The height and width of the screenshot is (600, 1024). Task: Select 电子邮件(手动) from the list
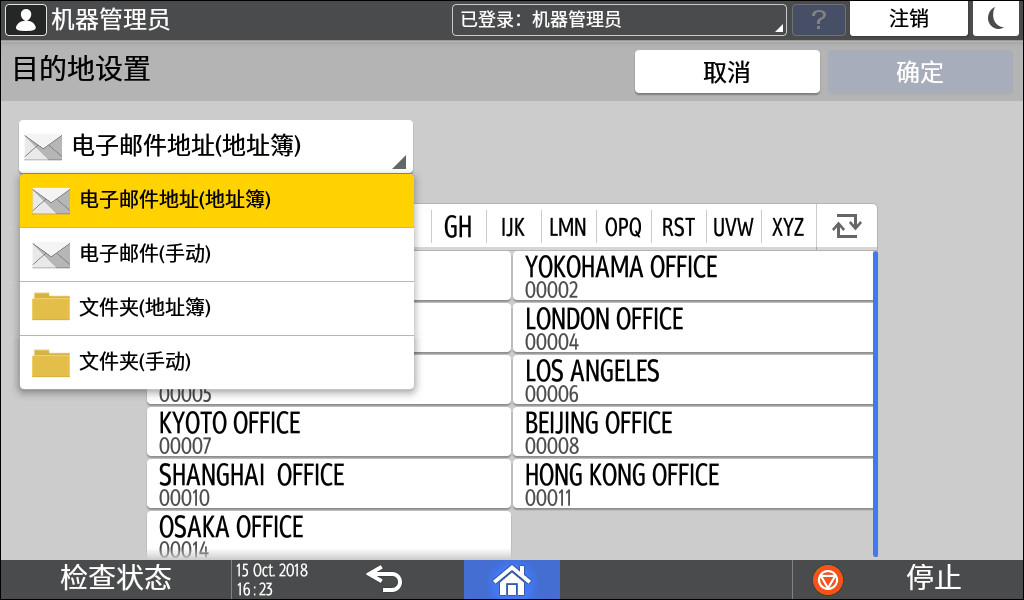[x=216, y=255]
